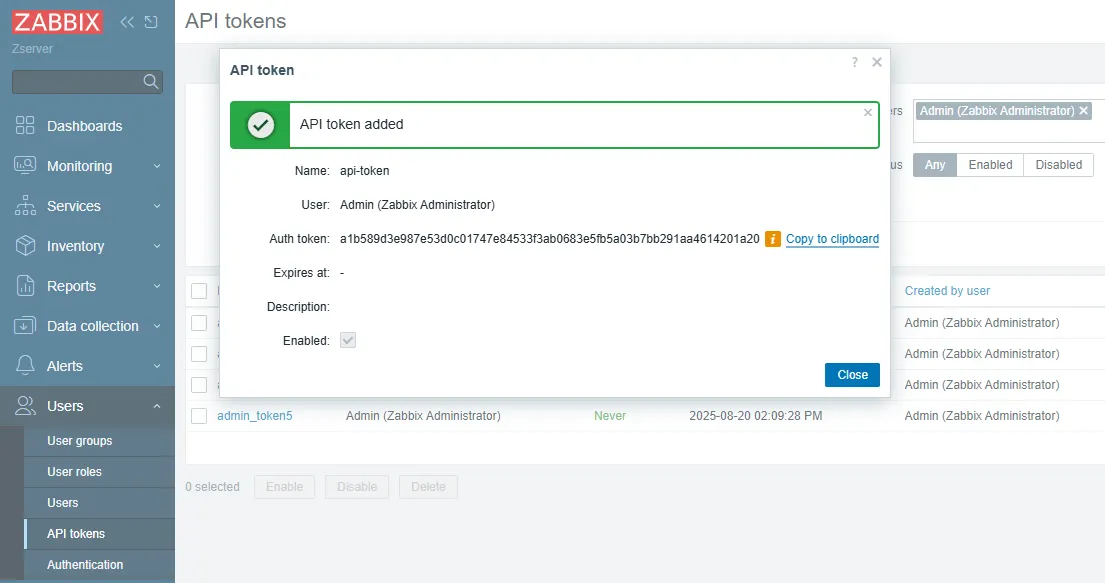Click the Services hierarchy icon
Screen dimensions: 1105x583
coord(25,206)
